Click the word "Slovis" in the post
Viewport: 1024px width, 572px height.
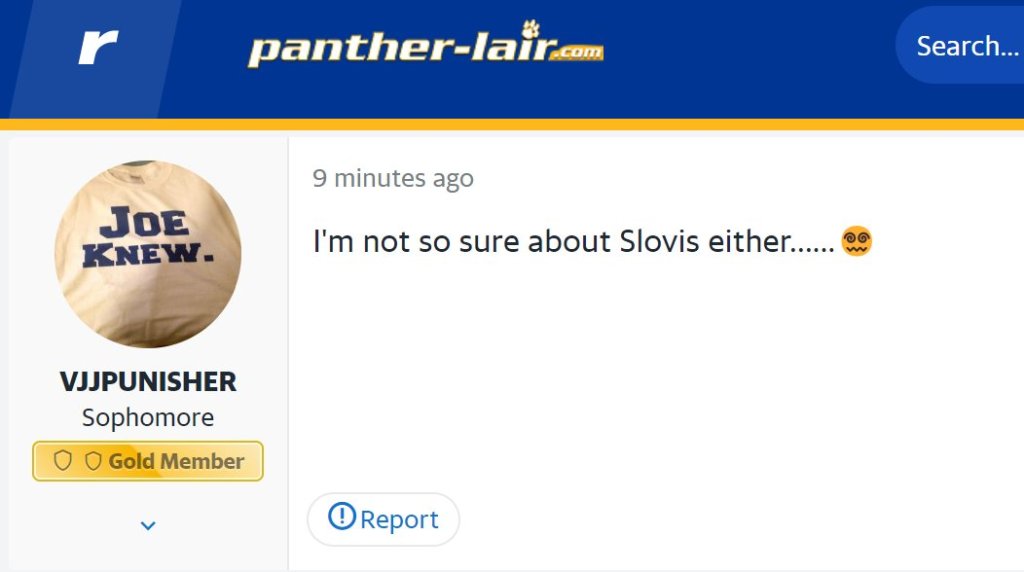click(x=659, y=241)
